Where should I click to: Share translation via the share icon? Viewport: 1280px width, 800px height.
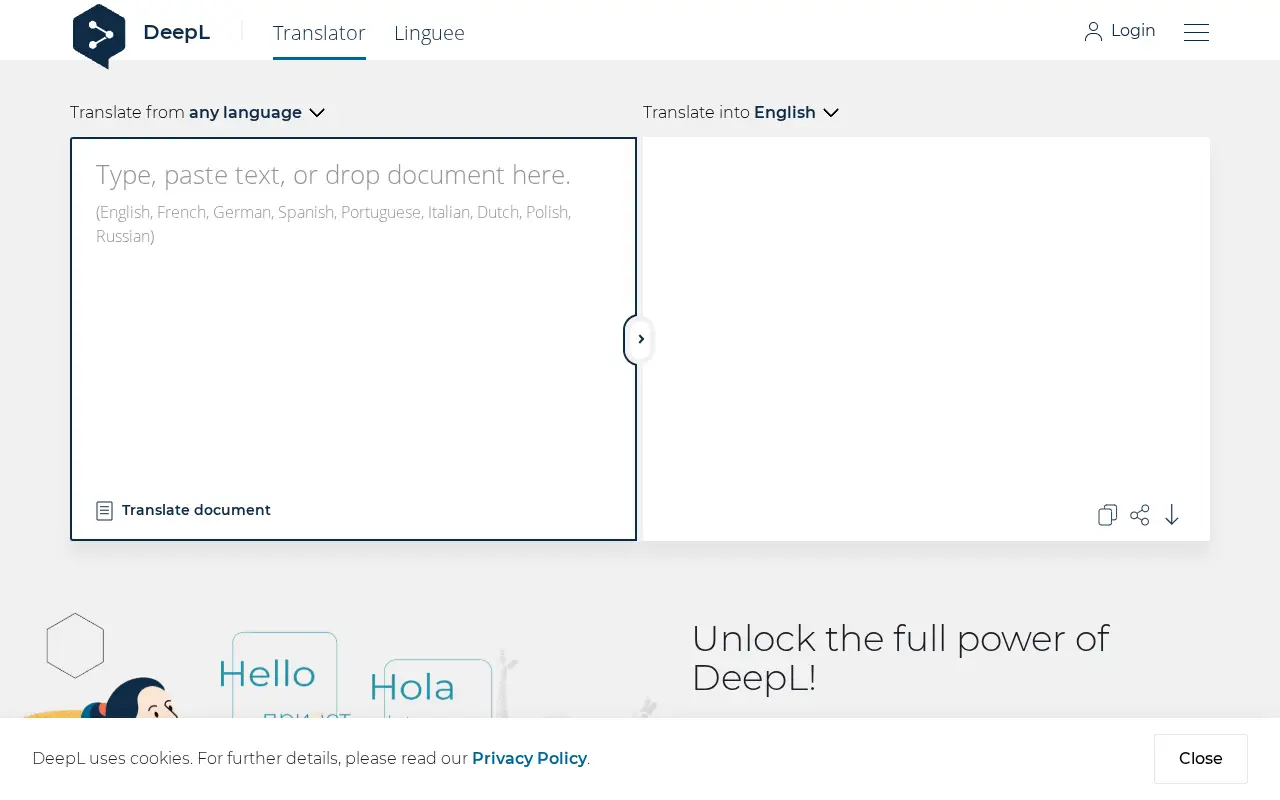[1140, 515]
